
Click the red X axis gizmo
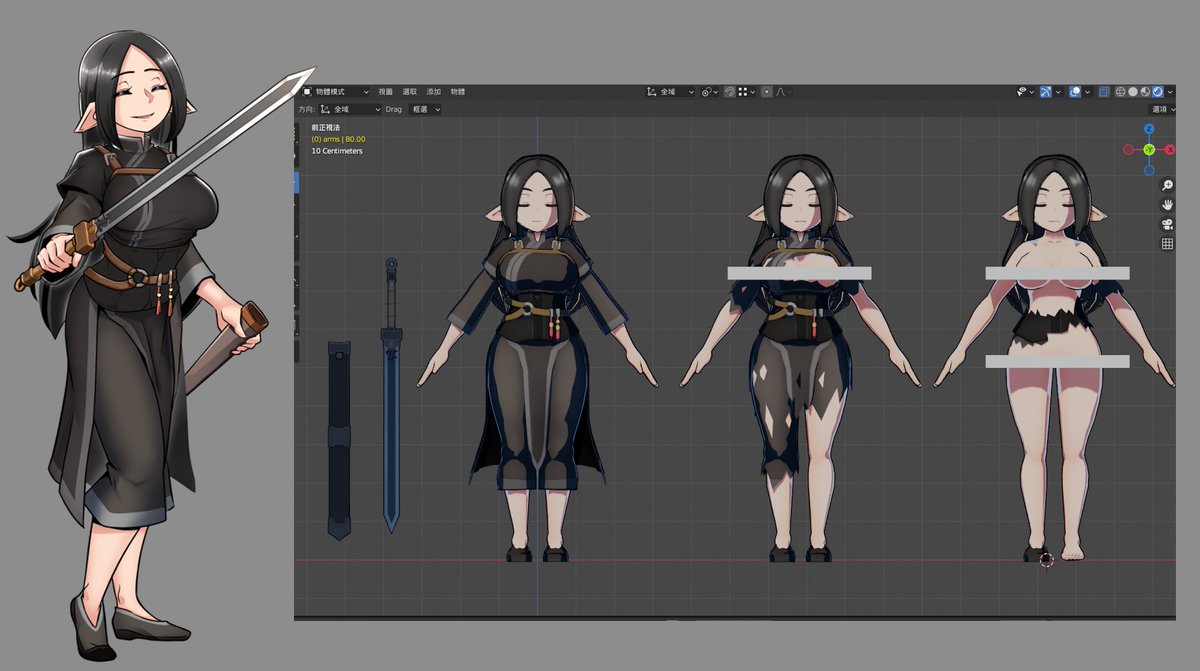[x=1169, y=150]
